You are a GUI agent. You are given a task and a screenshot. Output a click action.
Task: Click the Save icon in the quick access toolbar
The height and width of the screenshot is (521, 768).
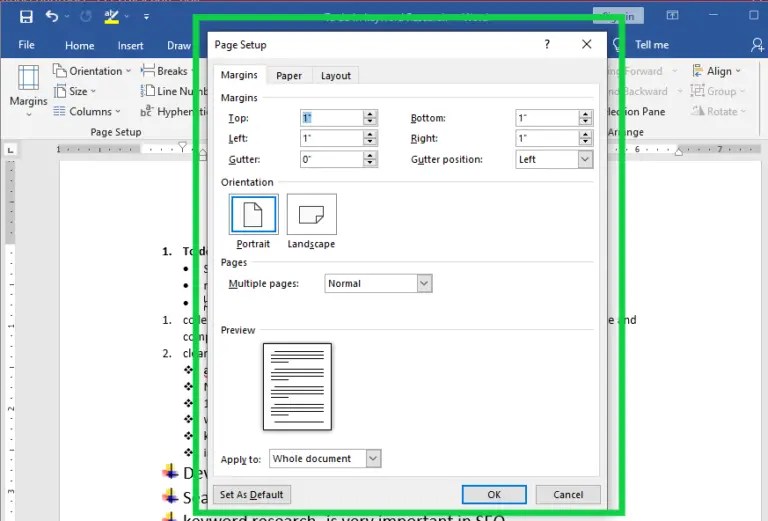pos(26,17)
